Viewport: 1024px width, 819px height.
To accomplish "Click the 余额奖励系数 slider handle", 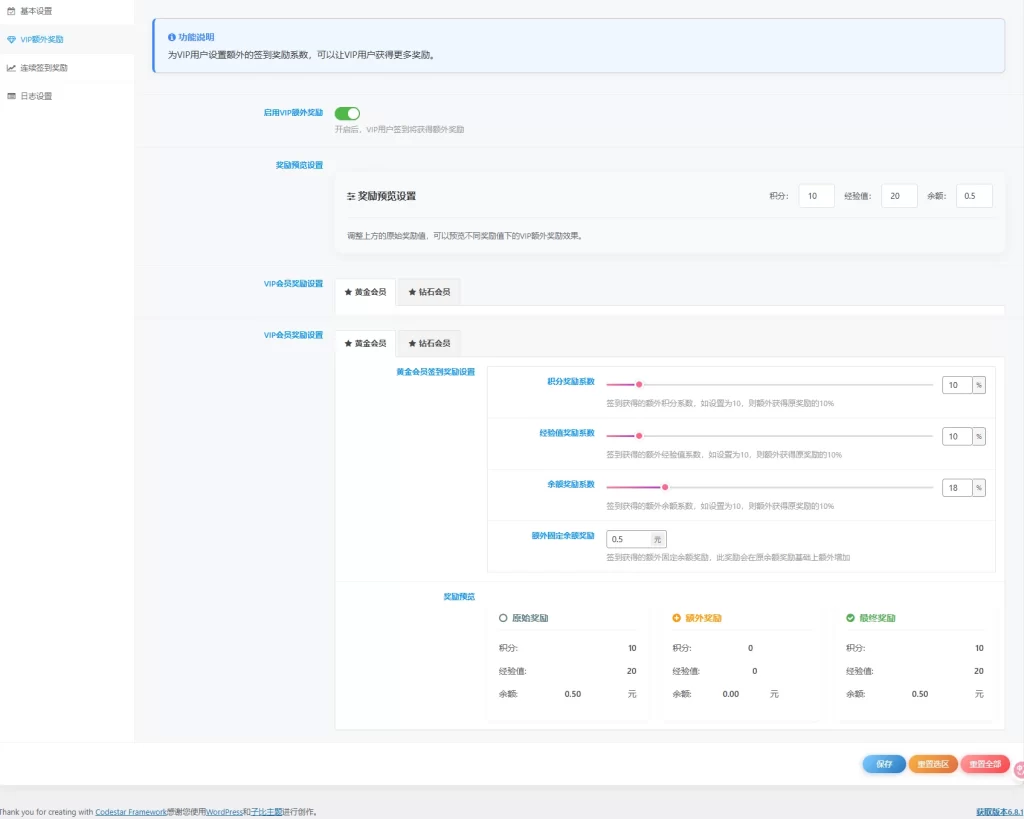I will [665, 487].
